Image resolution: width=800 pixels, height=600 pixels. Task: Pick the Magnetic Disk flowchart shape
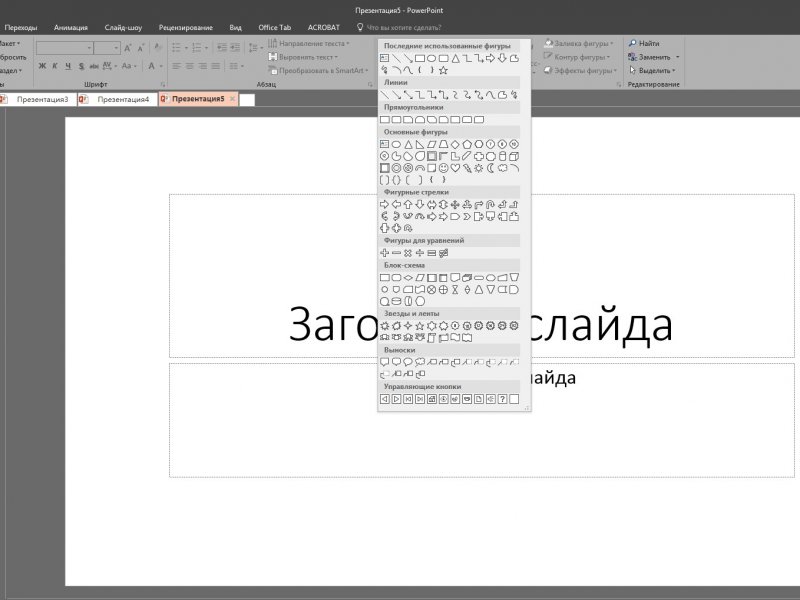[396, 302]
